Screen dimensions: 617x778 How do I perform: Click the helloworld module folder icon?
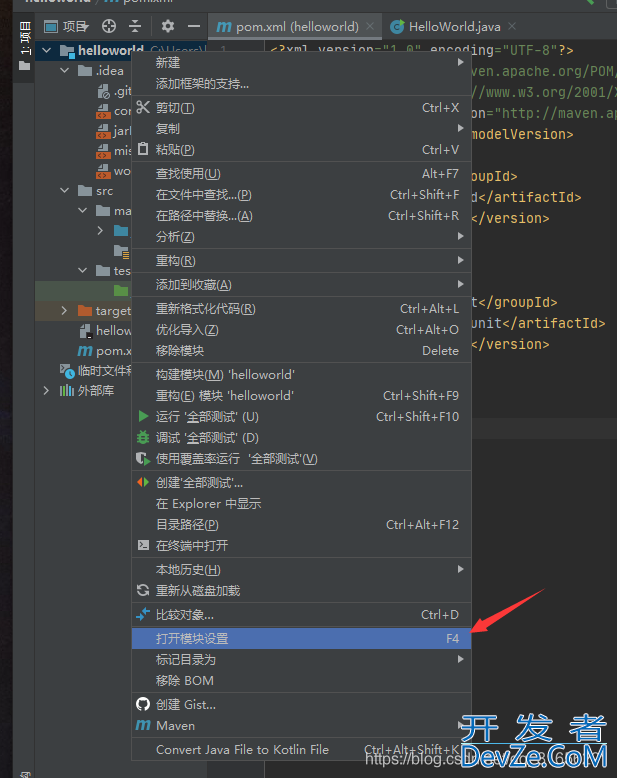(67, 51)
